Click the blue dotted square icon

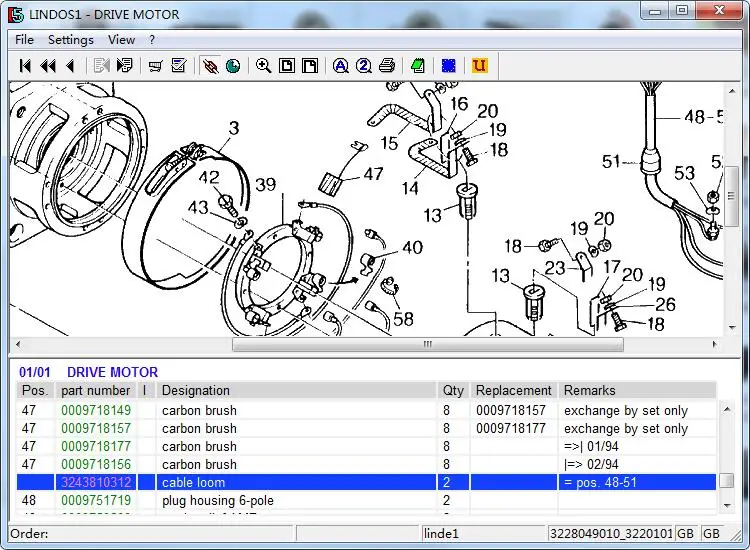pos(449,66)
